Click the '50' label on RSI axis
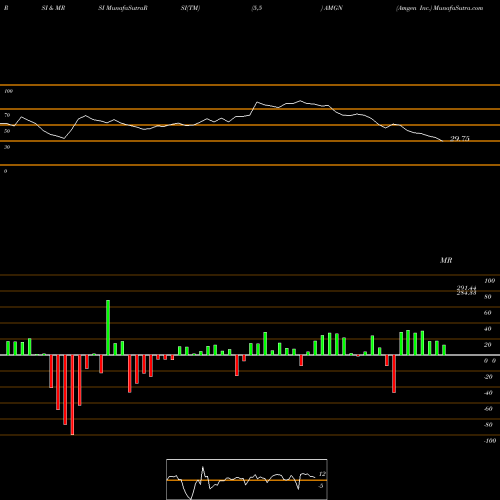 point(7,131)
